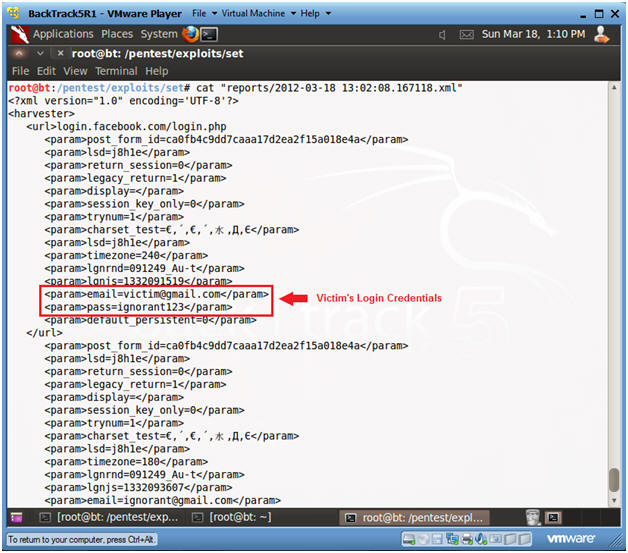Click VMware hard disk status icon

409,539
